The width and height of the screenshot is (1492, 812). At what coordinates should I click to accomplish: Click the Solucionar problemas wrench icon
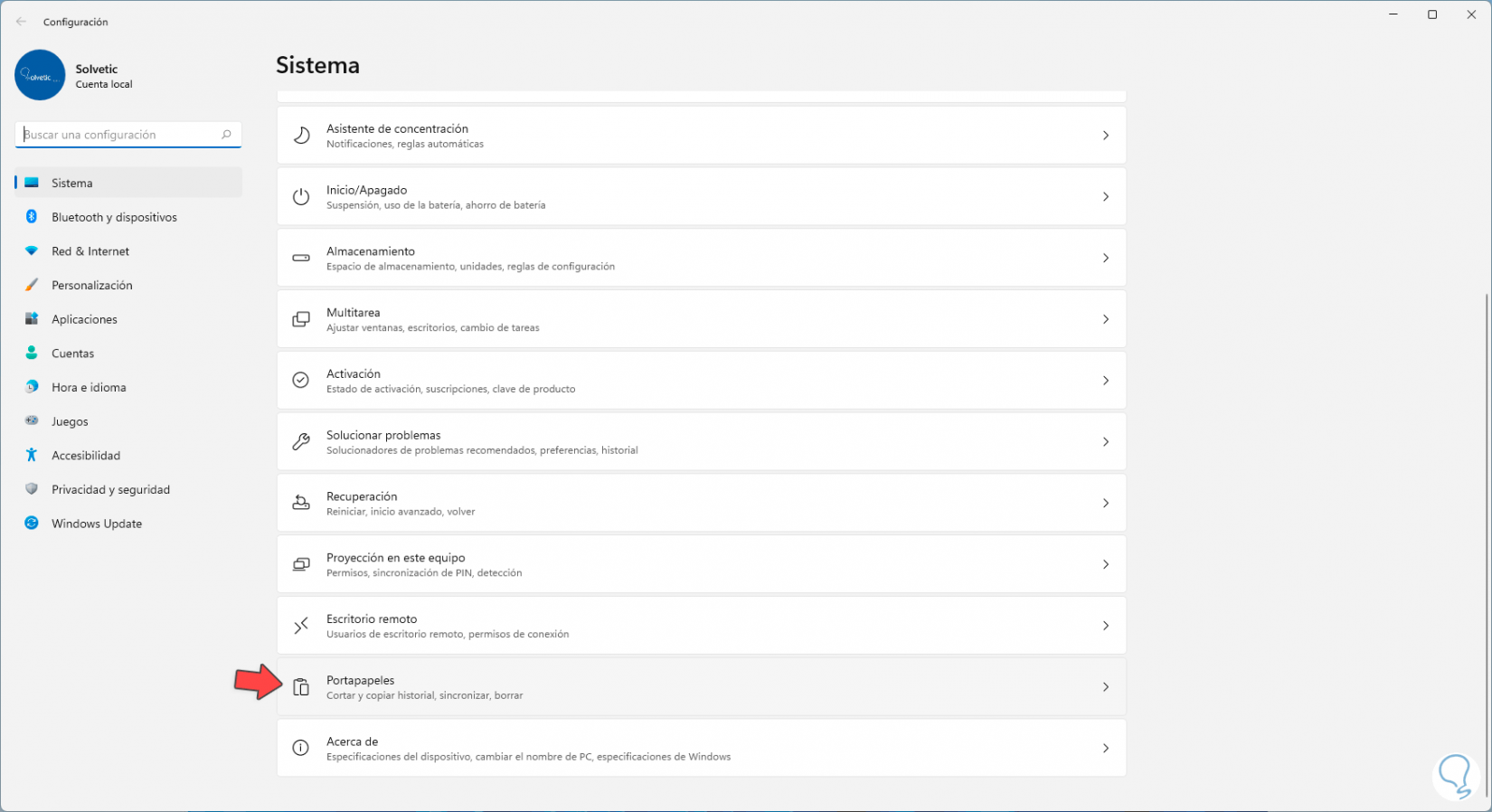[301, 442]
